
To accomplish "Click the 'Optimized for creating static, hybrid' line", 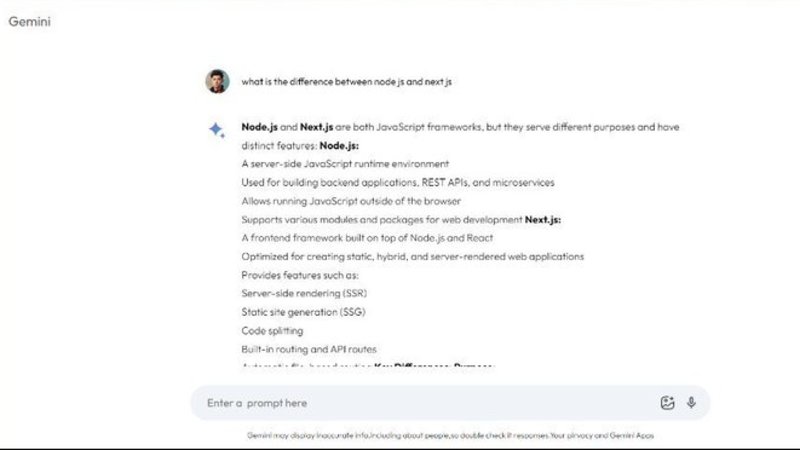I will 413,257.
